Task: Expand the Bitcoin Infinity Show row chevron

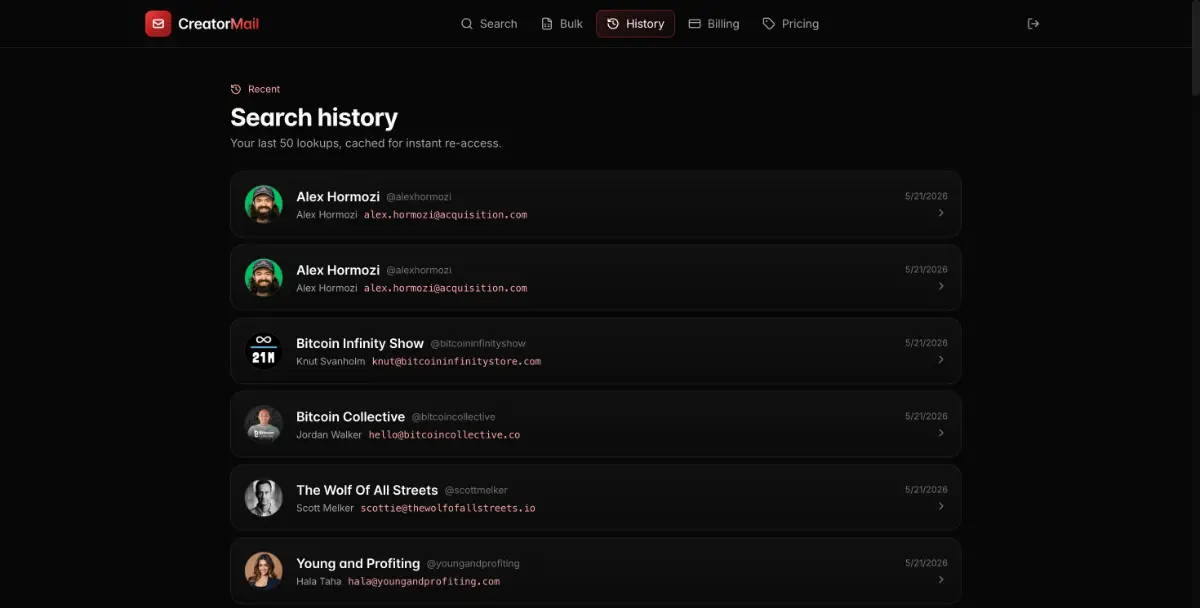Action: (941, 360)
